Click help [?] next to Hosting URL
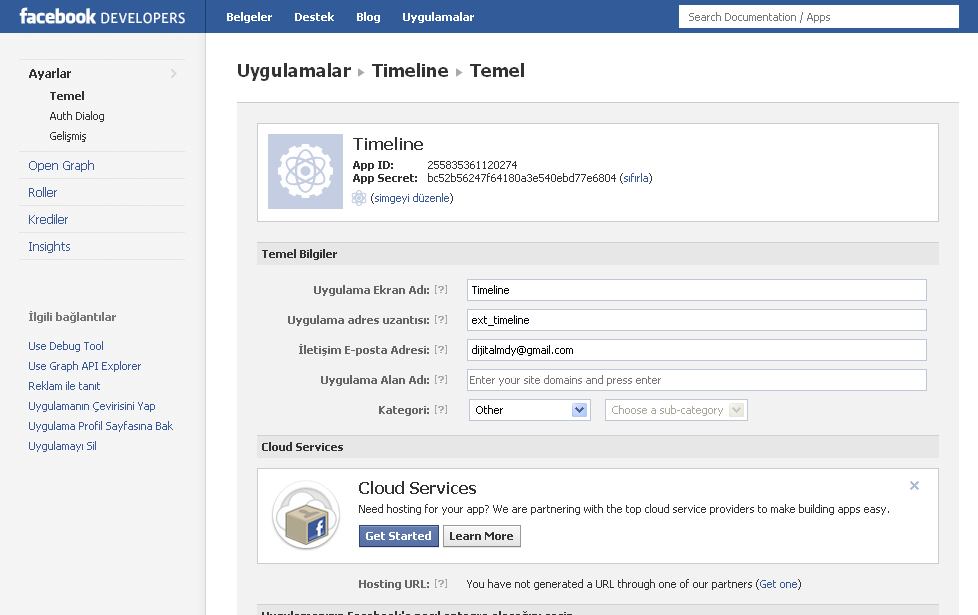The width and height of the screenshot is (978, 615). click(x=441, y=583)
